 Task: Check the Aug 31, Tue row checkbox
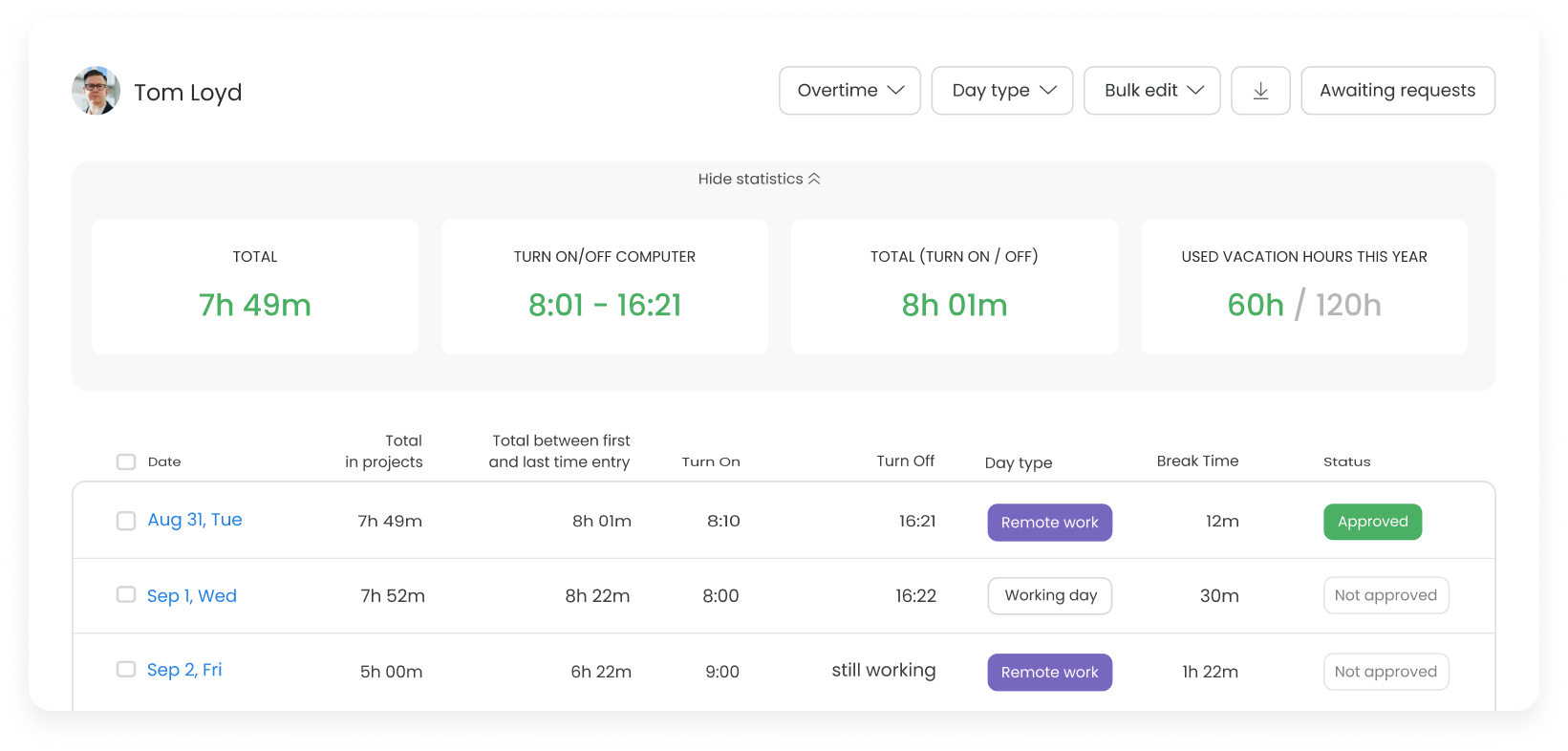pos(126,521)
